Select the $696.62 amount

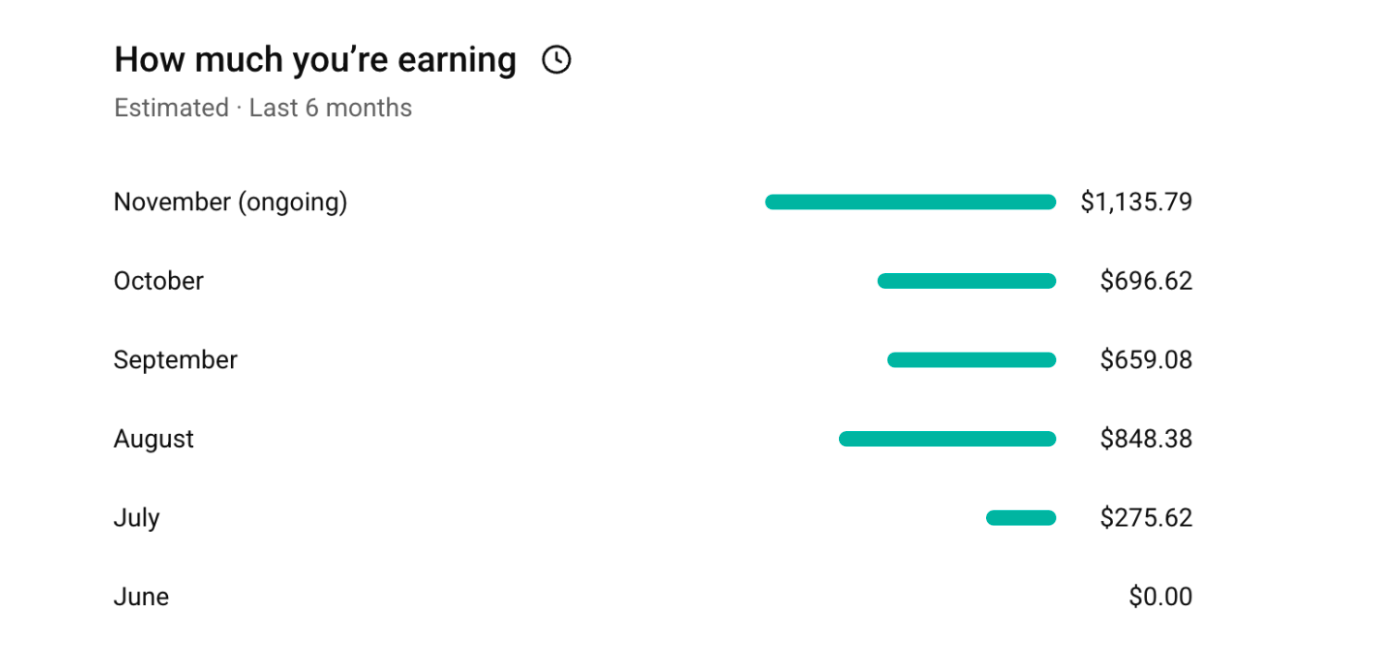(x=1146, y=281)
